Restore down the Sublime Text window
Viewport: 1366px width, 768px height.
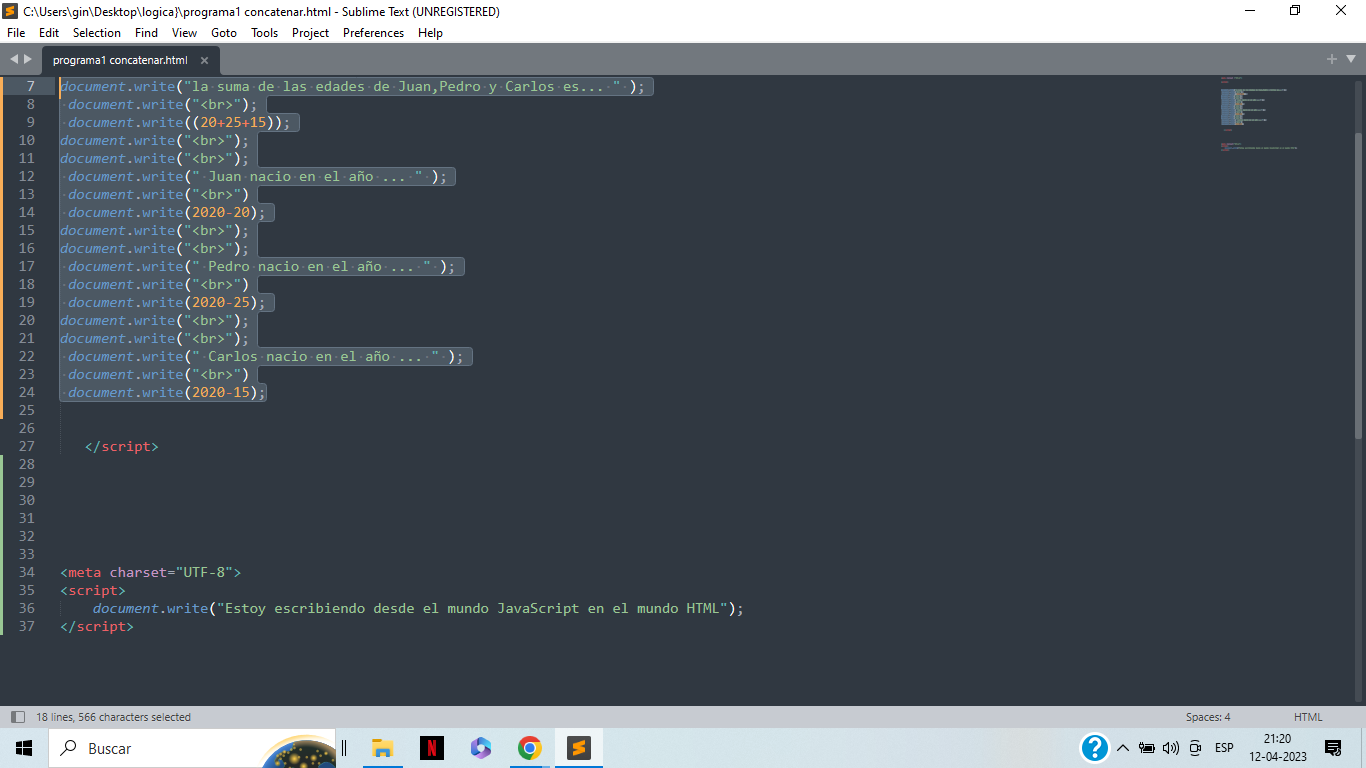1296,11
